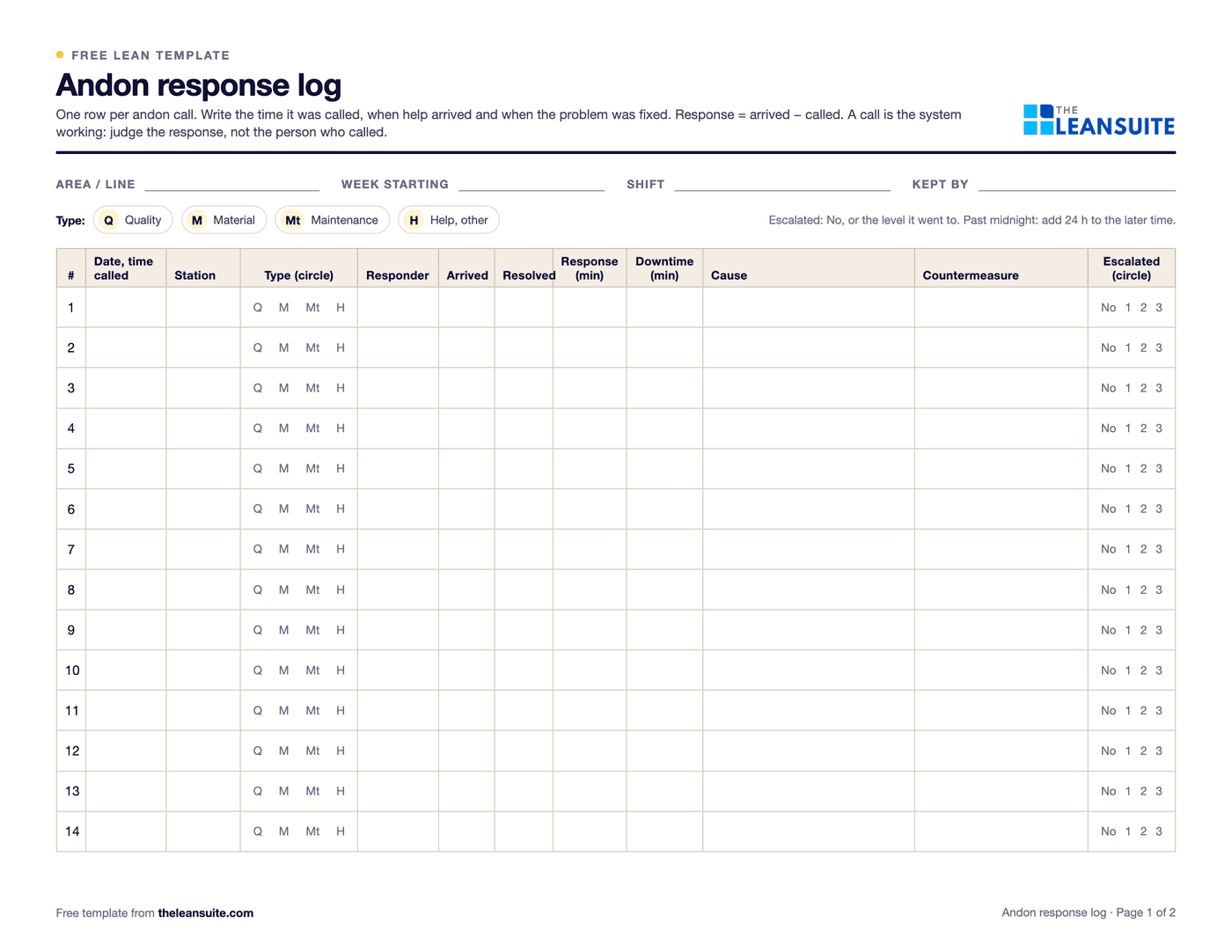Open the theleansuite.com footer link

(x=206, y=913)
